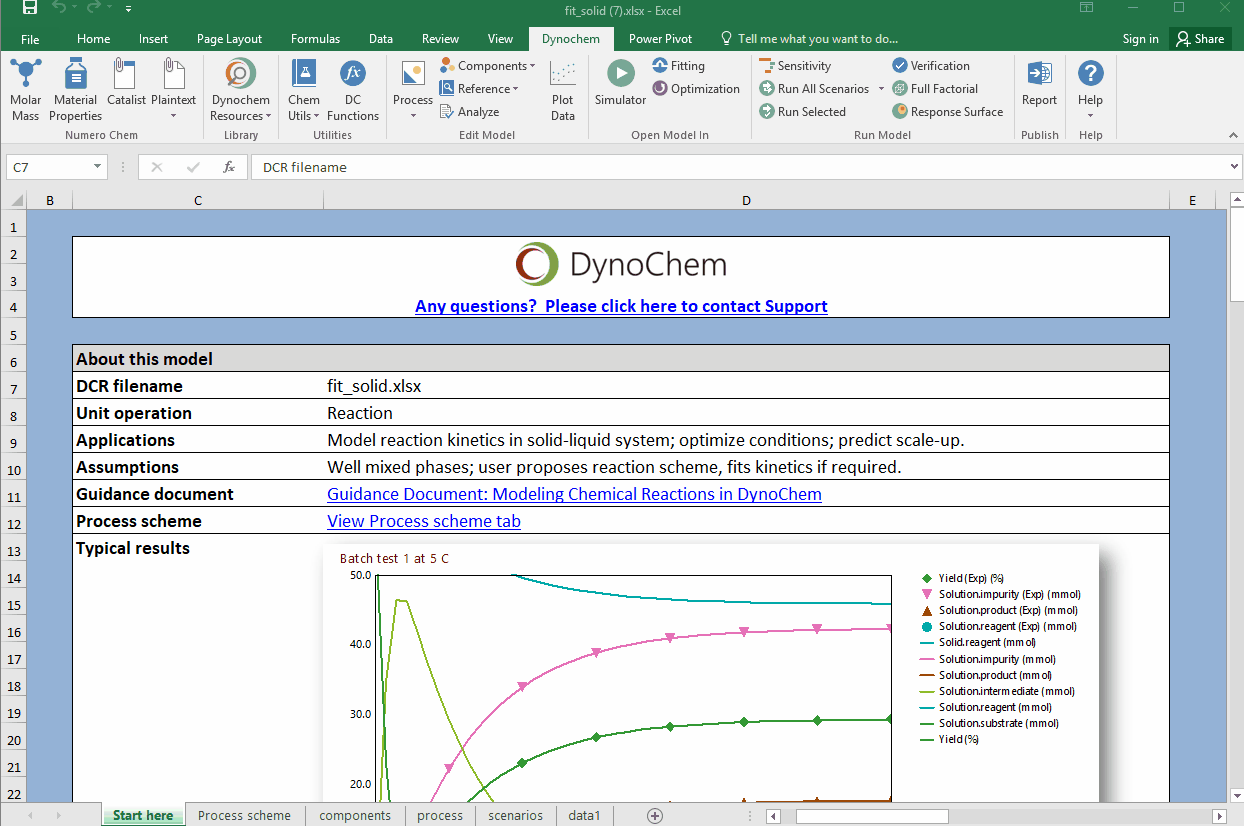This screenshot has height=826, width=1244.
Task: Open DC Functions utility
Action: click(353, 90)
